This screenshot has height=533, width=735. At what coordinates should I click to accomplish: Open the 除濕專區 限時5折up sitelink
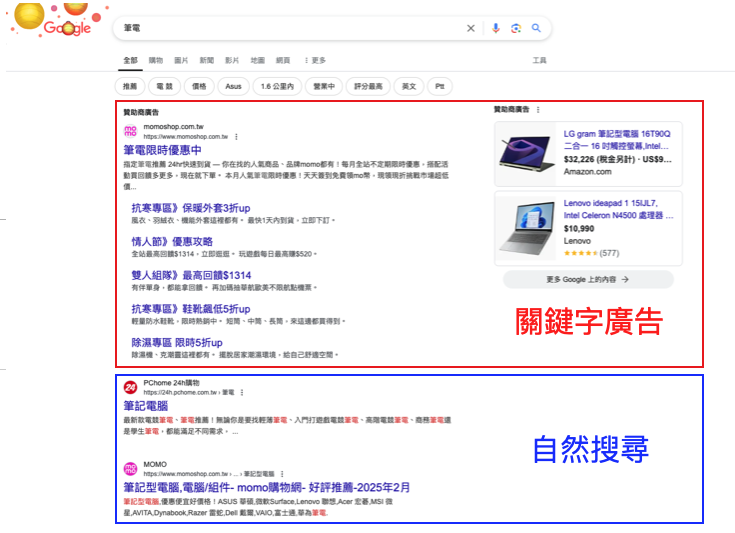[x=177, y=343]
